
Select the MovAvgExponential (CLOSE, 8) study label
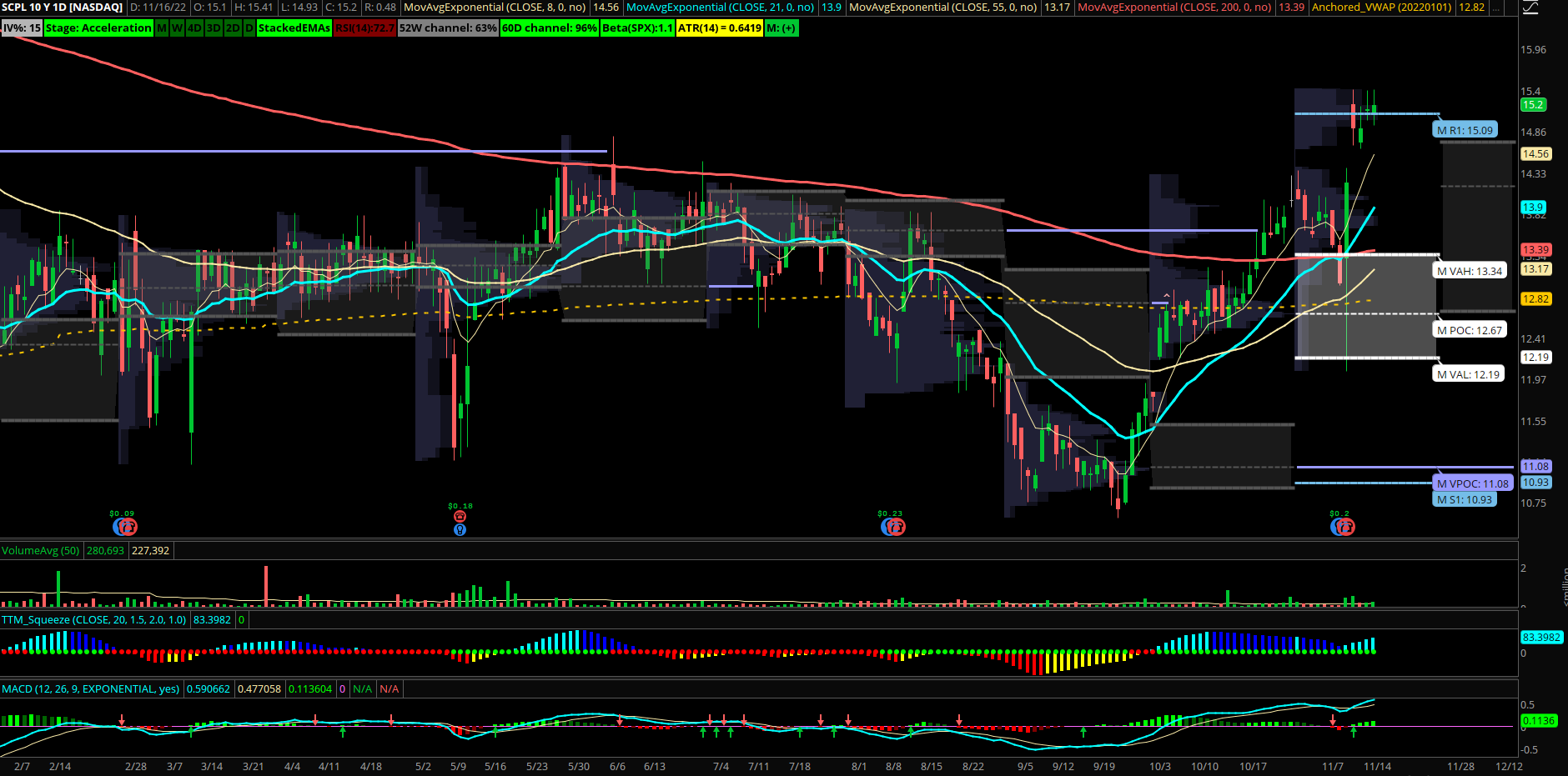(x=495, y=7)
